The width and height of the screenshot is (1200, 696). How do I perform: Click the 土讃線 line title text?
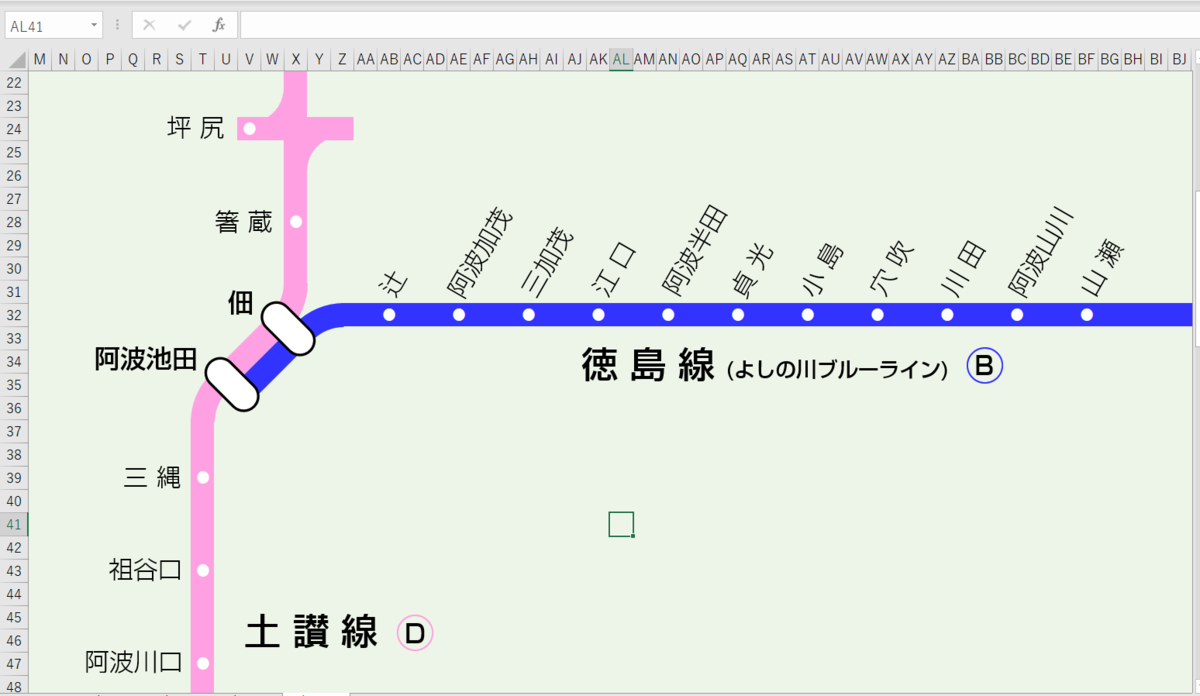312,633
